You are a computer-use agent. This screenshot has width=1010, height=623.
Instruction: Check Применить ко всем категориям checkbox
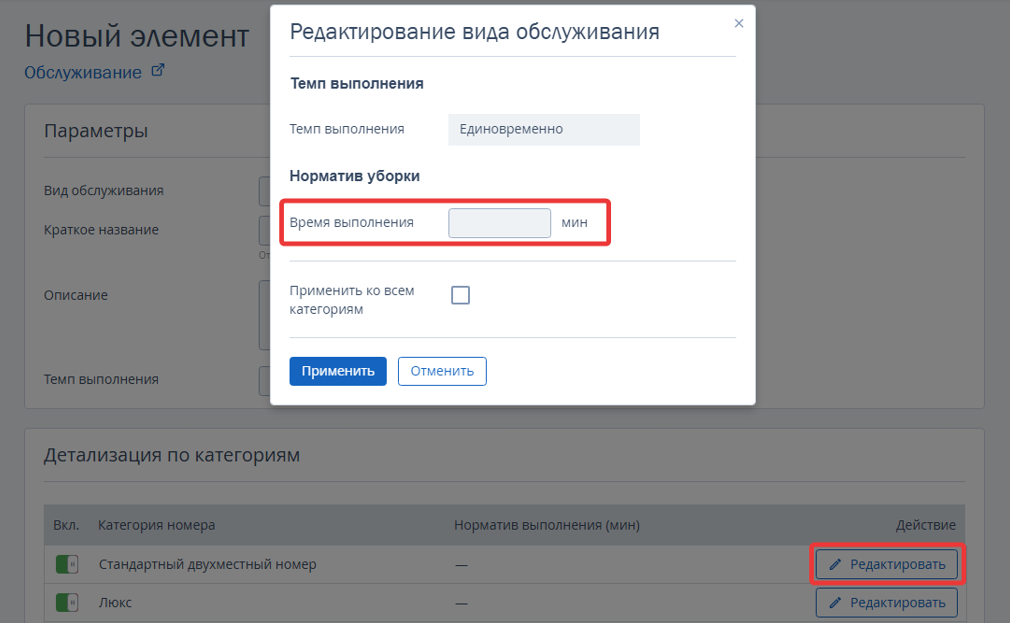[461, 295]
